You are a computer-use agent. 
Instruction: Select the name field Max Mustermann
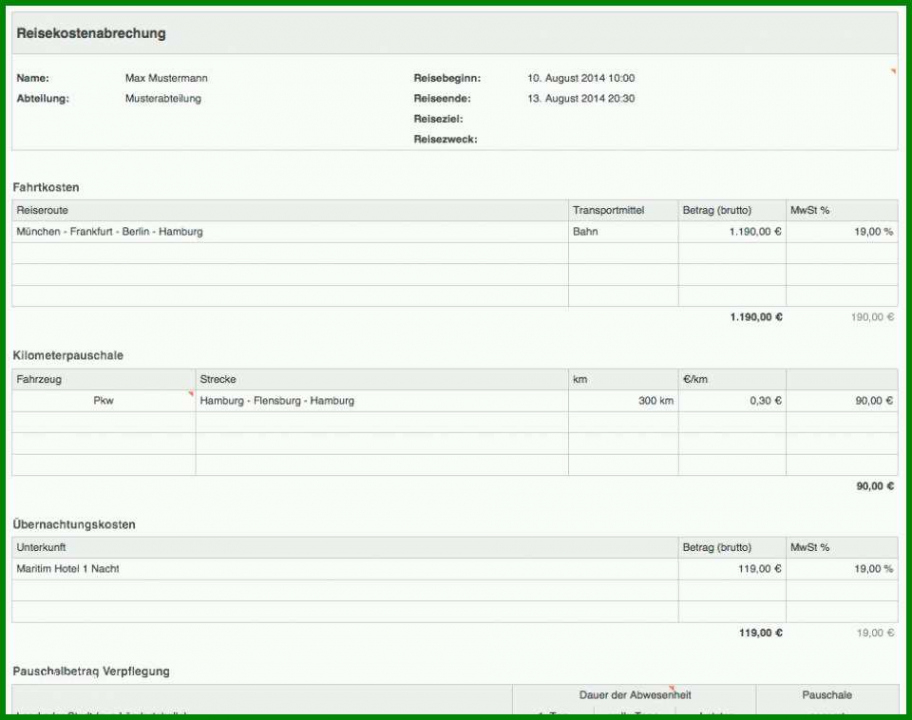click(166, 78)
